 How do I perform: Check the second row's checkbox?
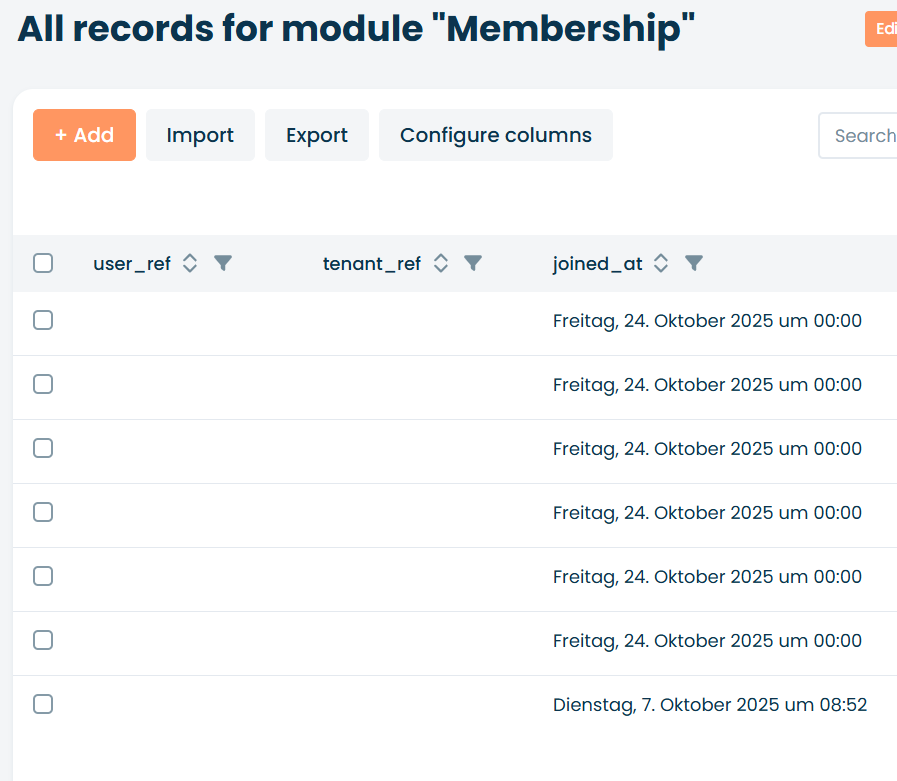43,384
